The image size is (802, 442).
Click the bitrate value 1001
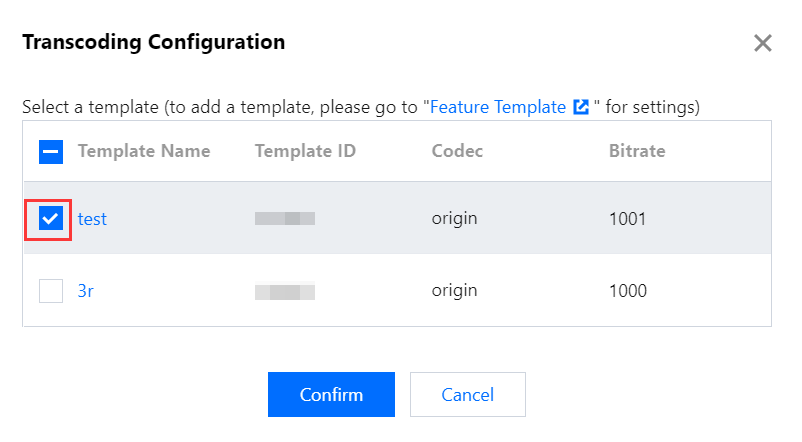[x=627, y=219]
